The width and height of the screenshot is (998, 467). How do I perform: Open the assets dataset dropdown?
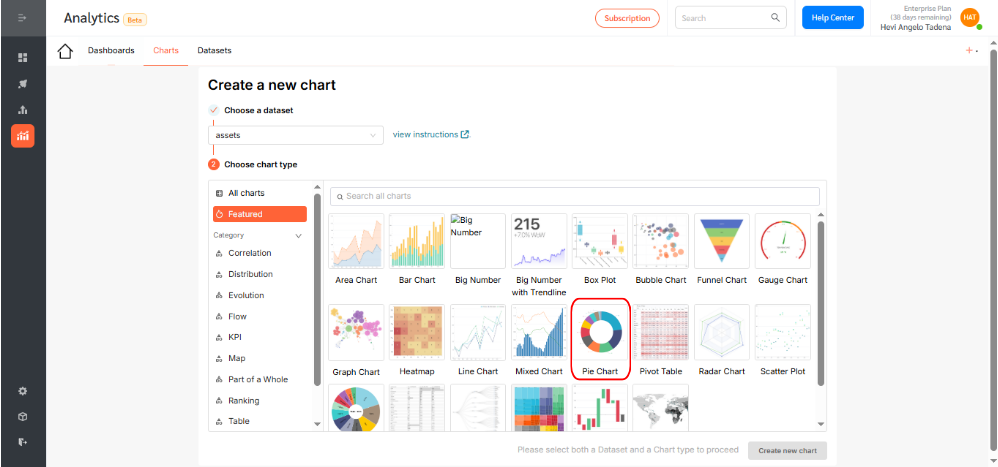coord(296,135)
